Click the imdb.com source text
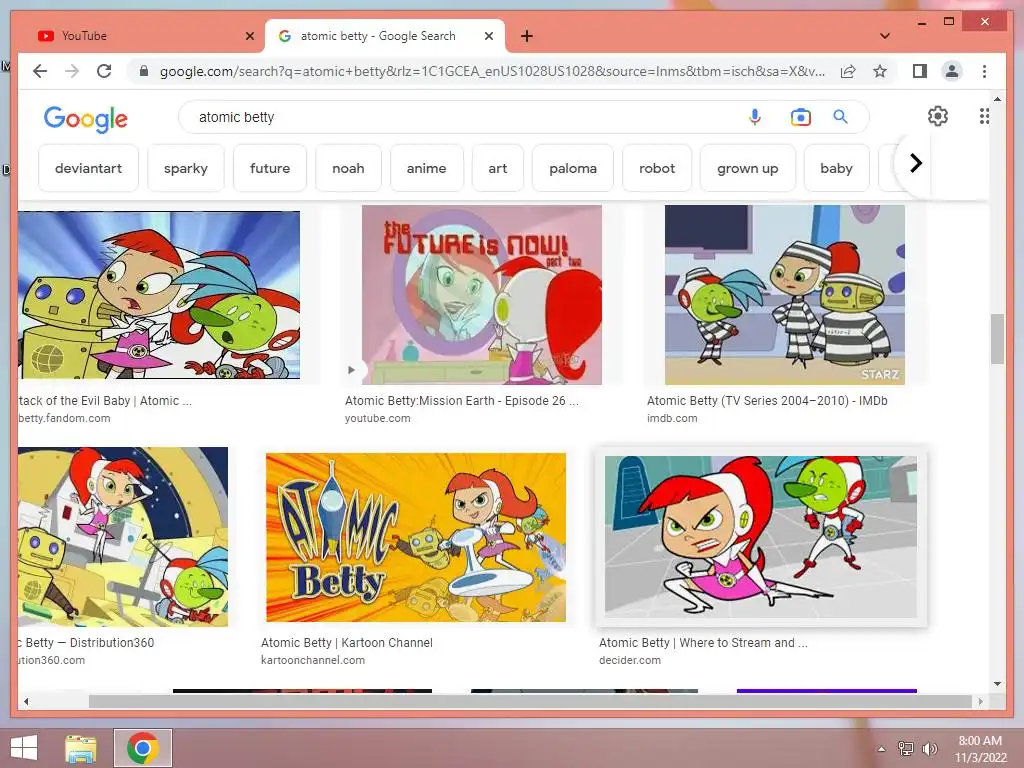The height and width of the screenshot is (768, 1024). 672,419
